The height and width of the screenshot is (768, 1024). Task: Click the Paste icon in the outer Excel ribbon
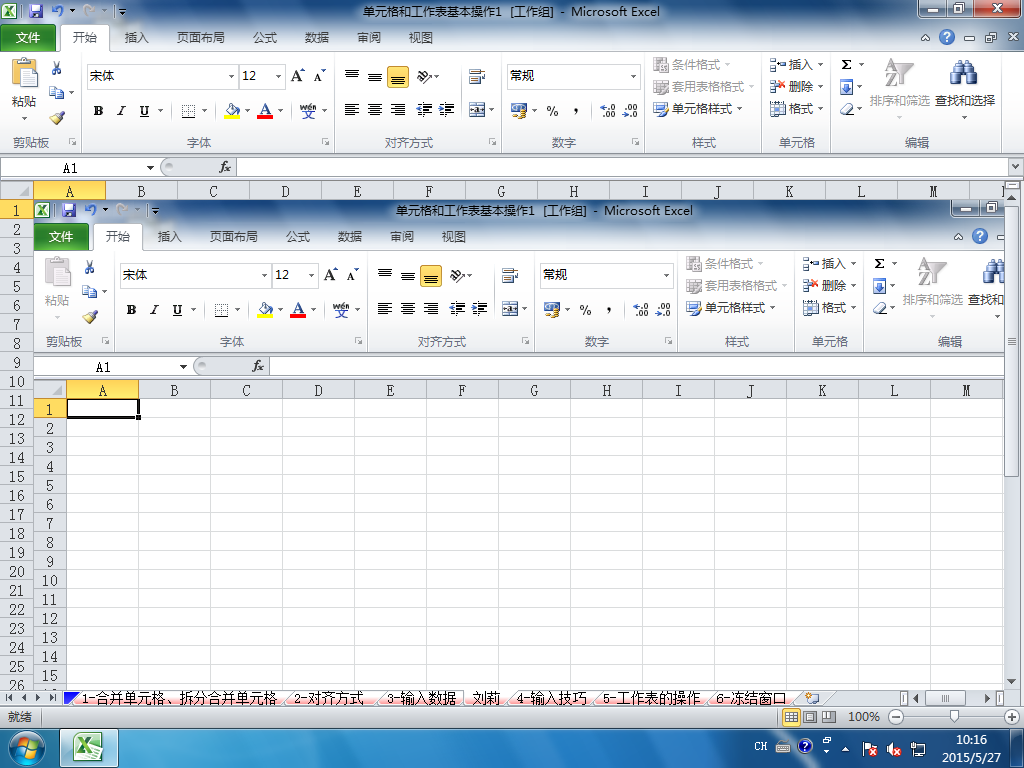click(x=25, y=73)
